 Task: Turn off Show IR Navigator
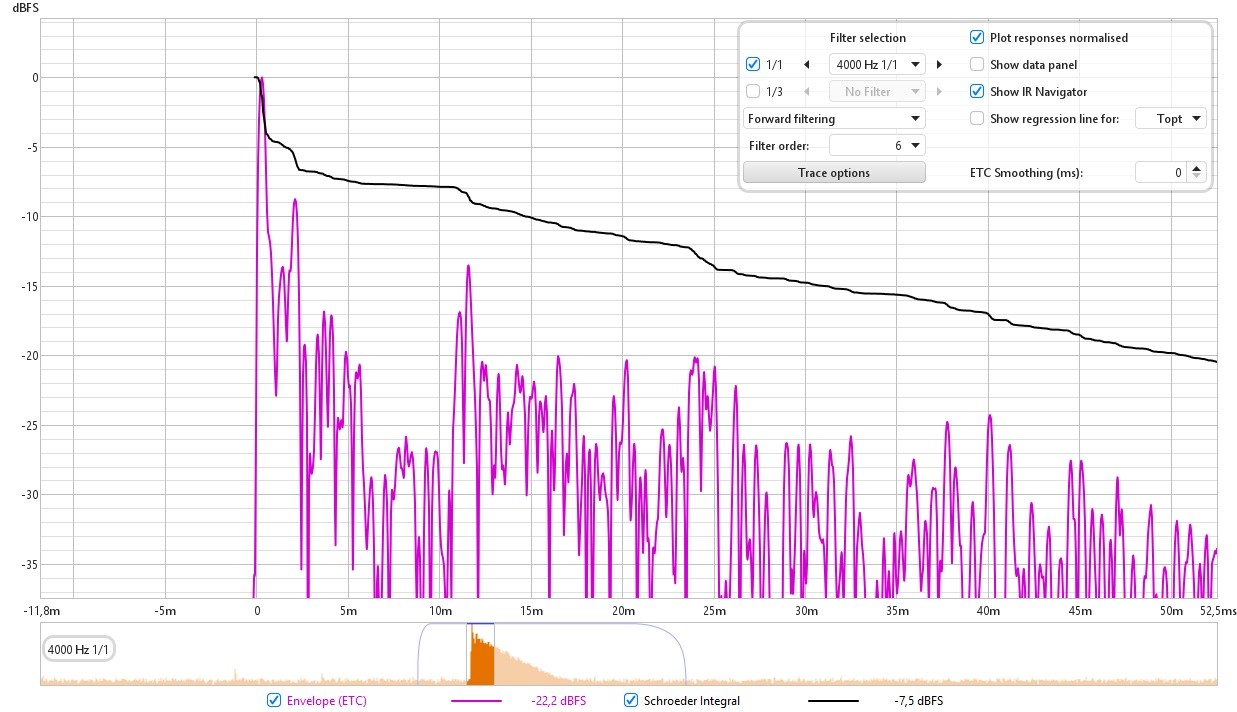(977, 92)
